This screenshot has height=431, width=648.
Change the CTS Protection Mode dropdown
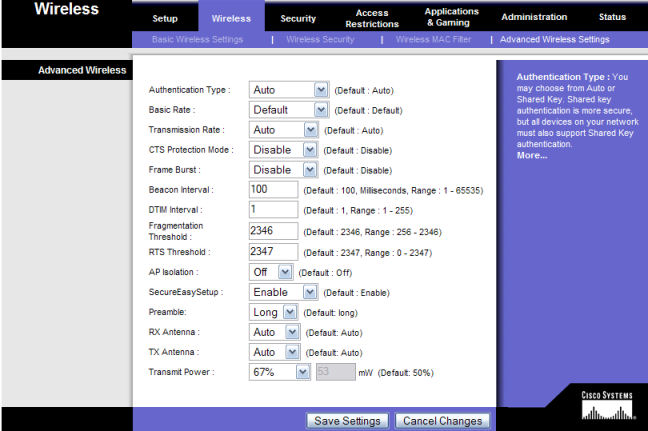pyautogui.click(x=283, y=150)
